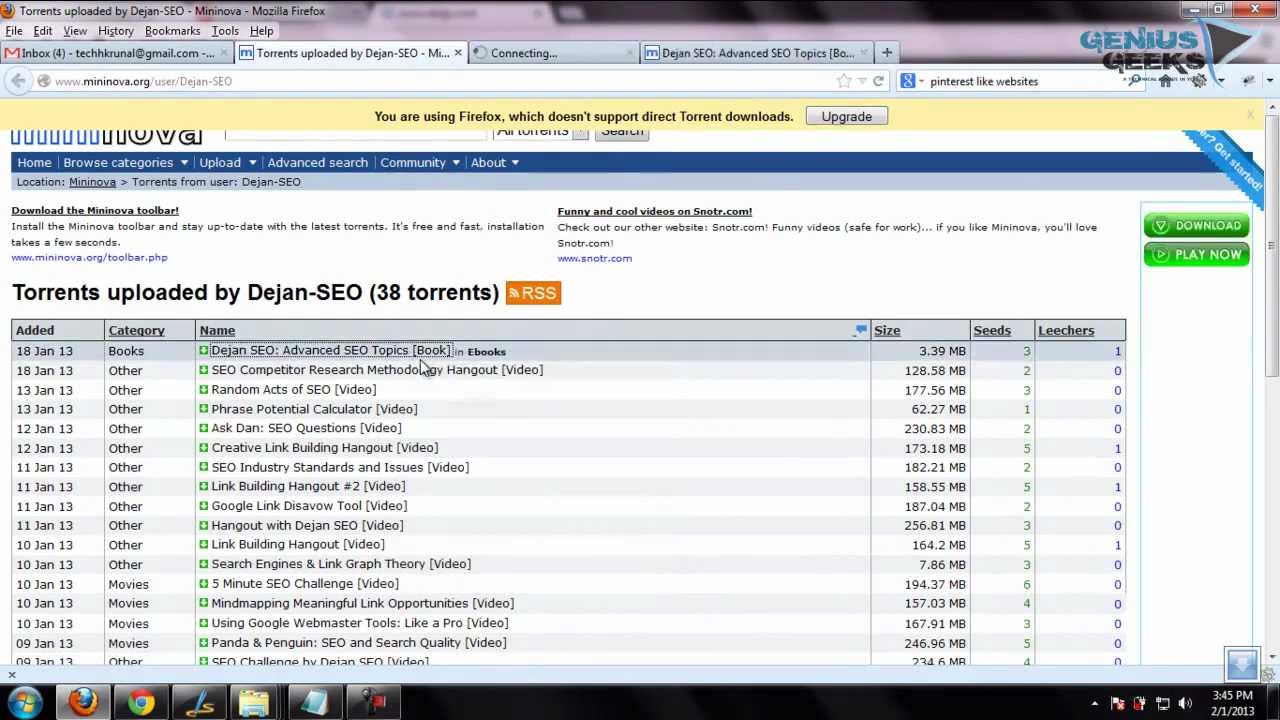1280x720 pixels.
Task: Open the History menu
Action: tap(116, 31)
